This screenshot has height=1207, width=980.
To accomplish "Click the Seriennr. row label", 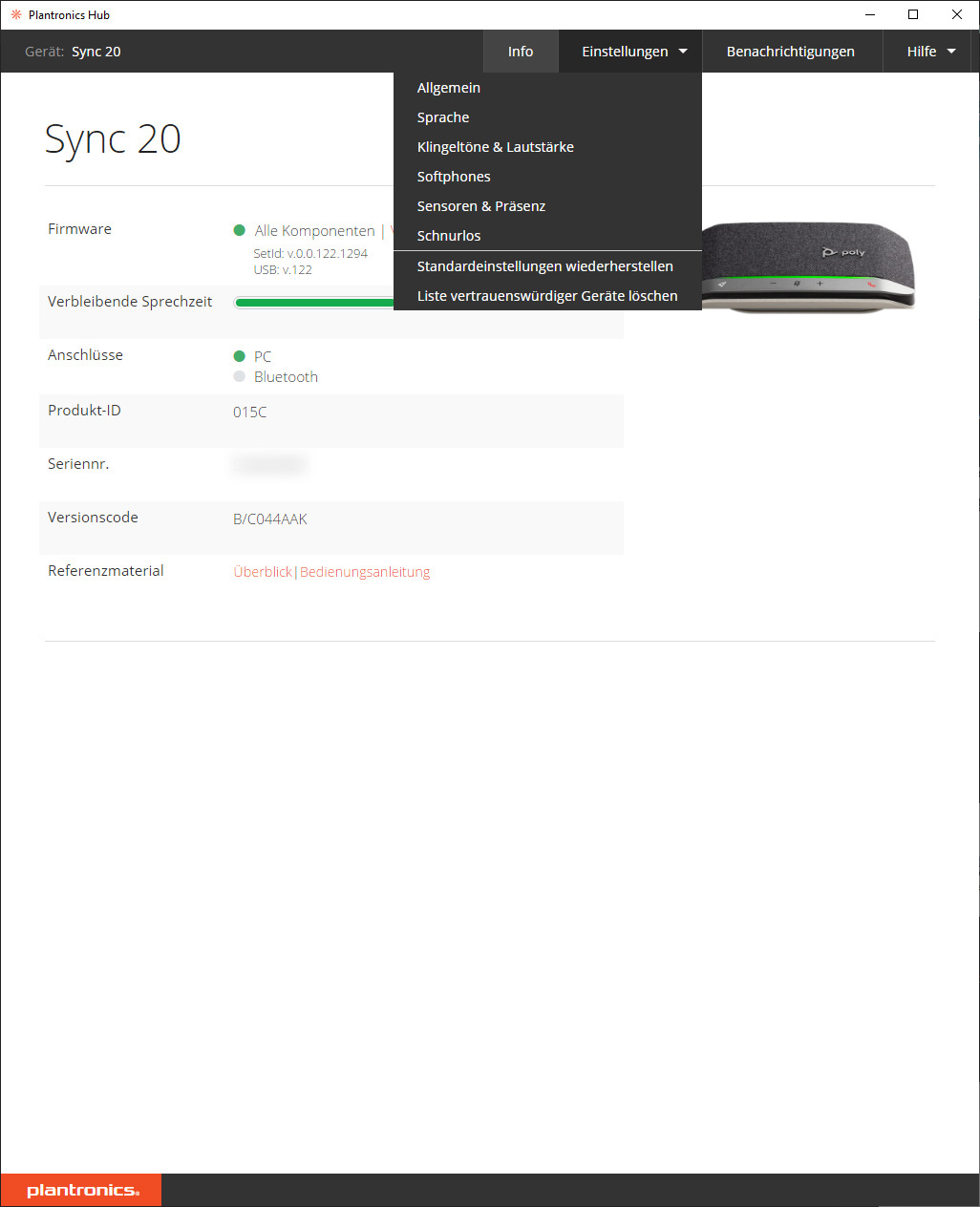I will pyautogui.click(x=78, y=464).
